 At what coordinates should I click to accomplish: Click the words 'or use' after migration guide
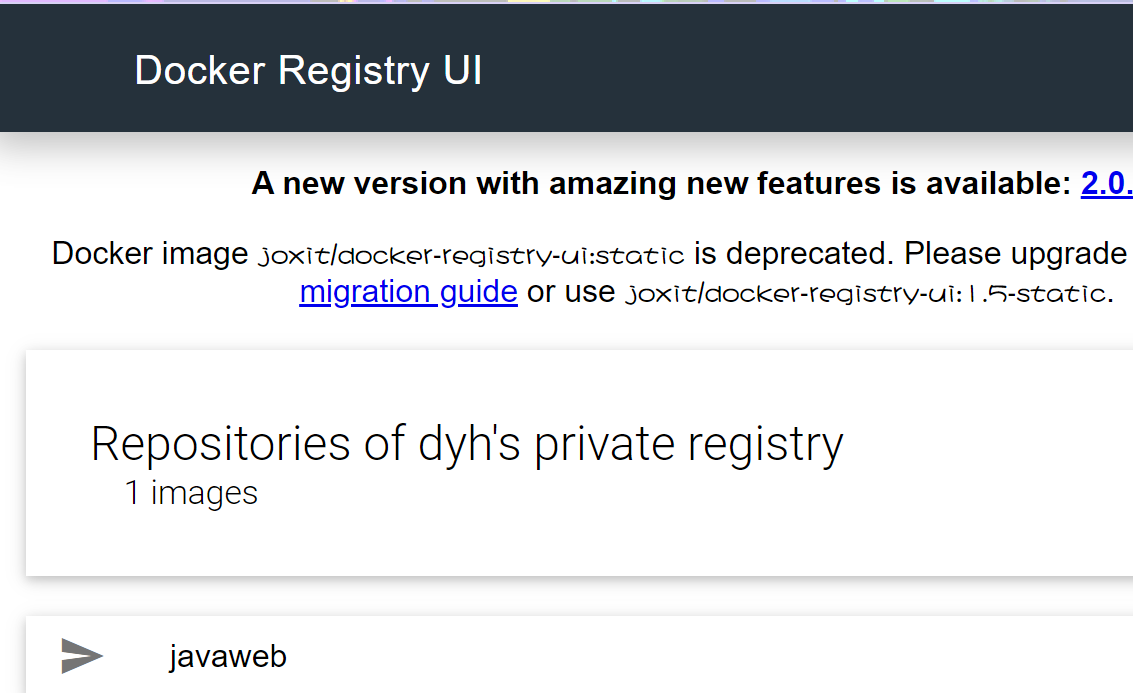(x=571, y=292)
